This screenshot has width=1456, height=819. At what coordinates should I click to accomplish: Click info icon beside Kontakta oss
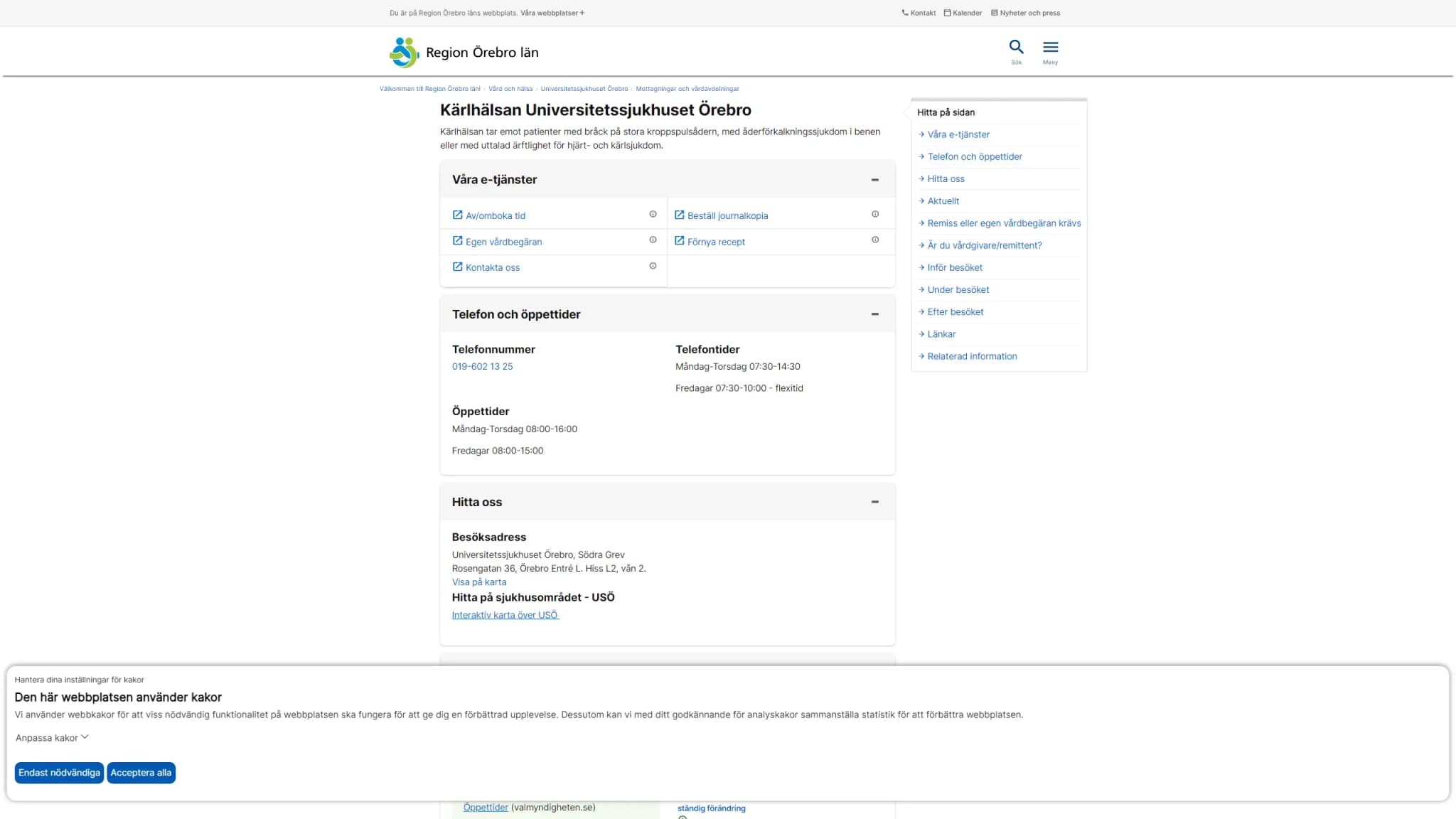click(653, 266)
